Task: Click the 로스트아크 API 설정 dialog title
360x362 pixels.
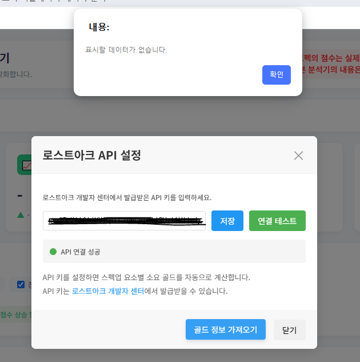Action: click(x=92, y=155)
